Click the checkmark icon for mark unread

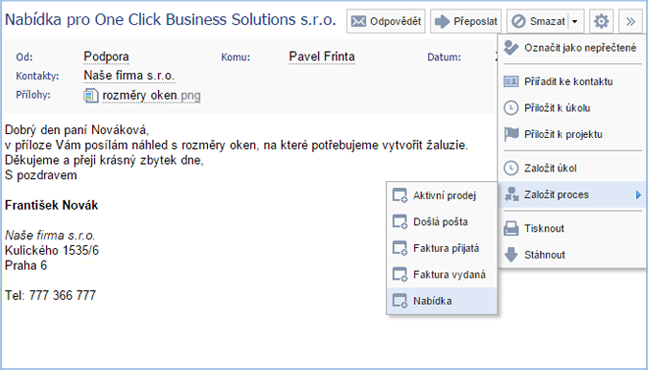[x=511, y=48]
